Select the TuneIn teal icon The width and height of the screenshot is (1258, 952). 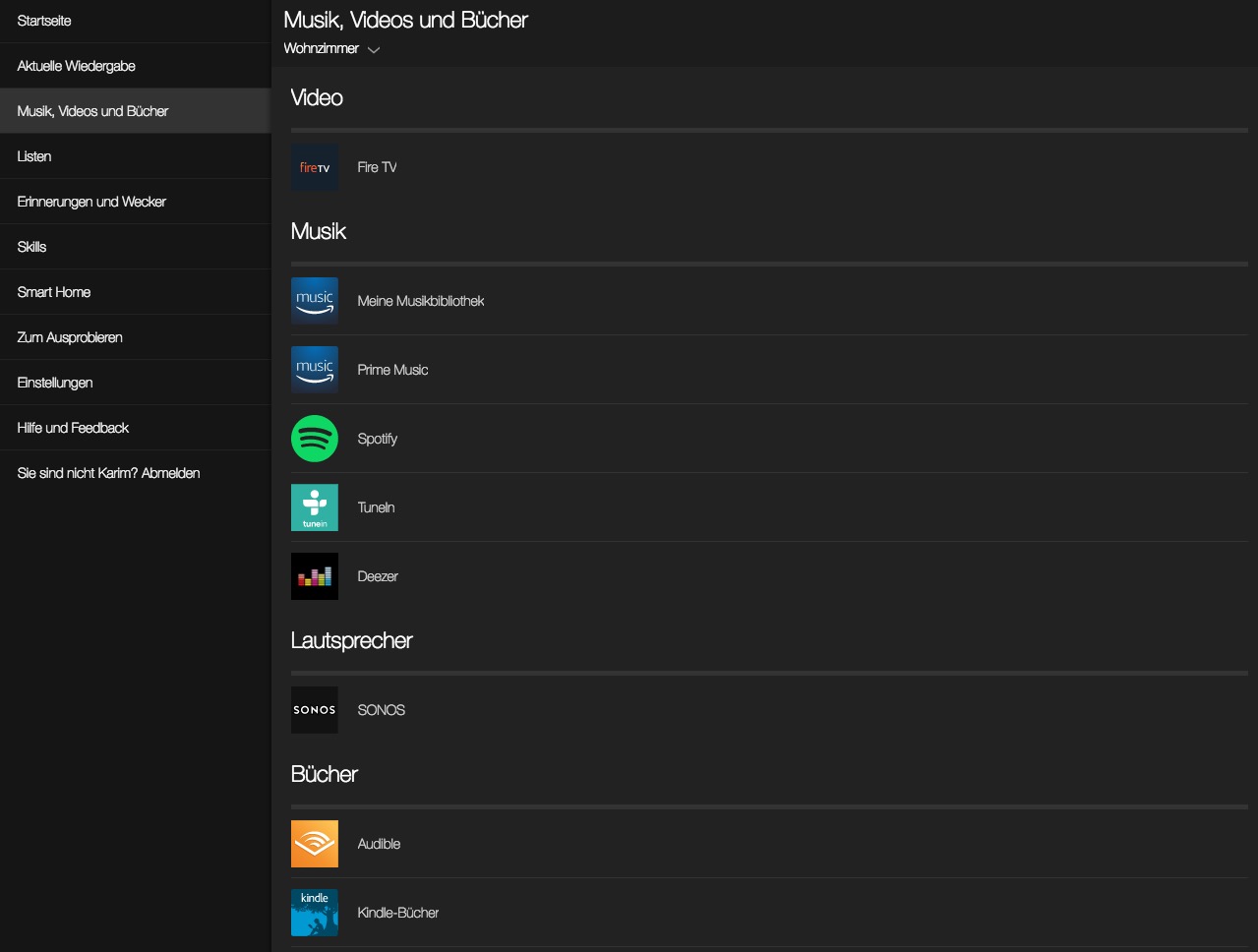[x=314, y=507]
